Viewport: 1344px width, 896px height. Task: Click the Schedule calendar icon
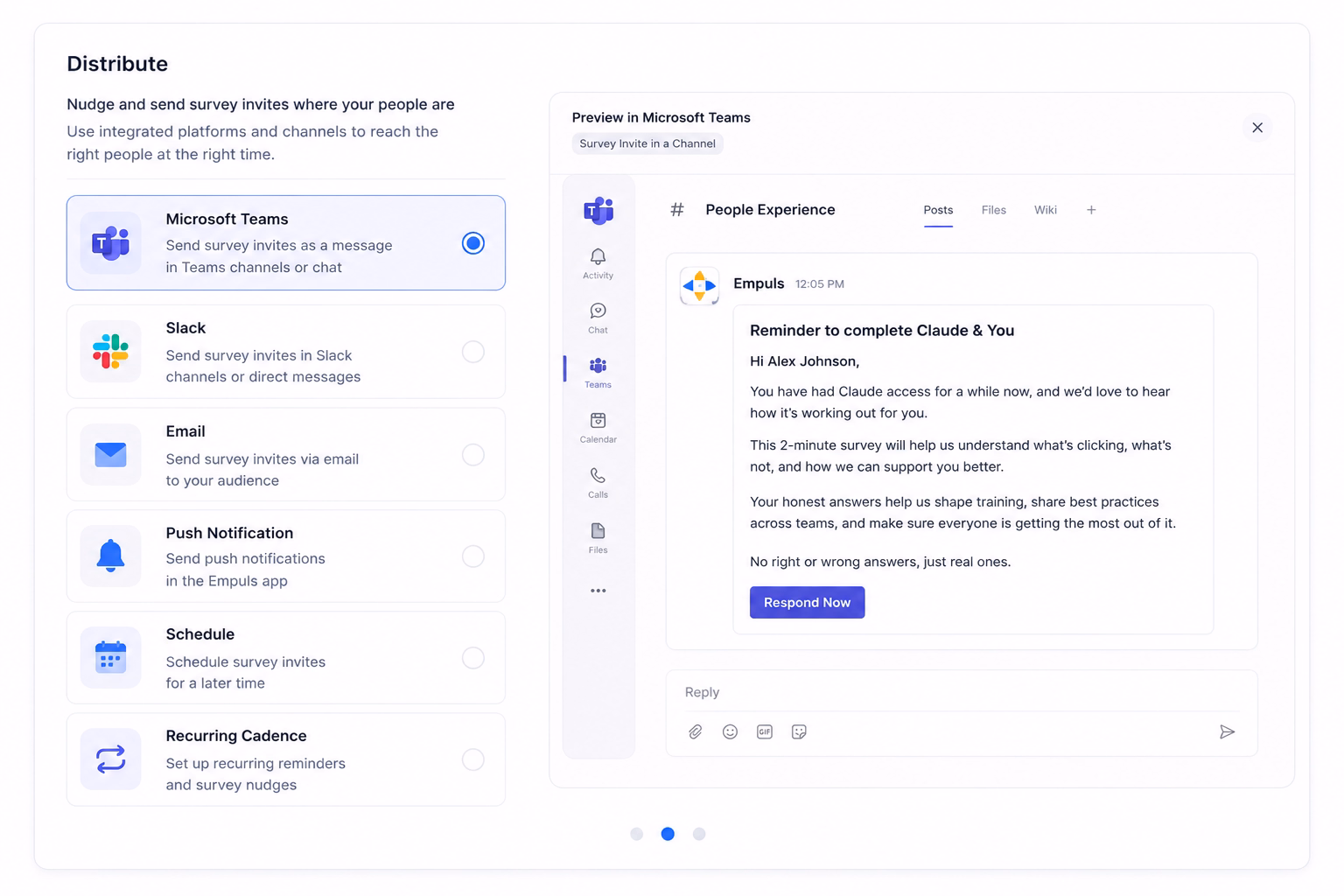[110, 658]
